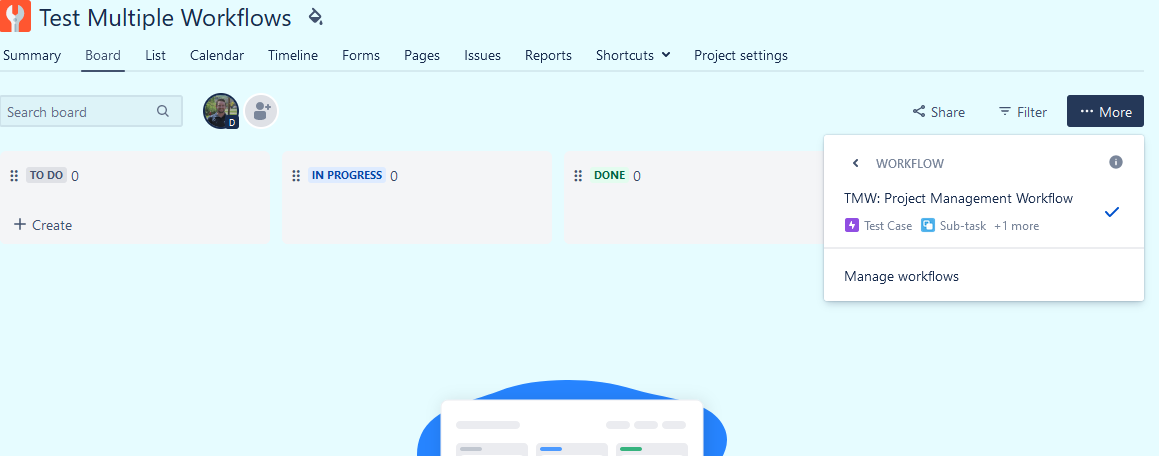Open the Reports tab
This screenshot has width=1159, height=456.
[x=548, y=55]
